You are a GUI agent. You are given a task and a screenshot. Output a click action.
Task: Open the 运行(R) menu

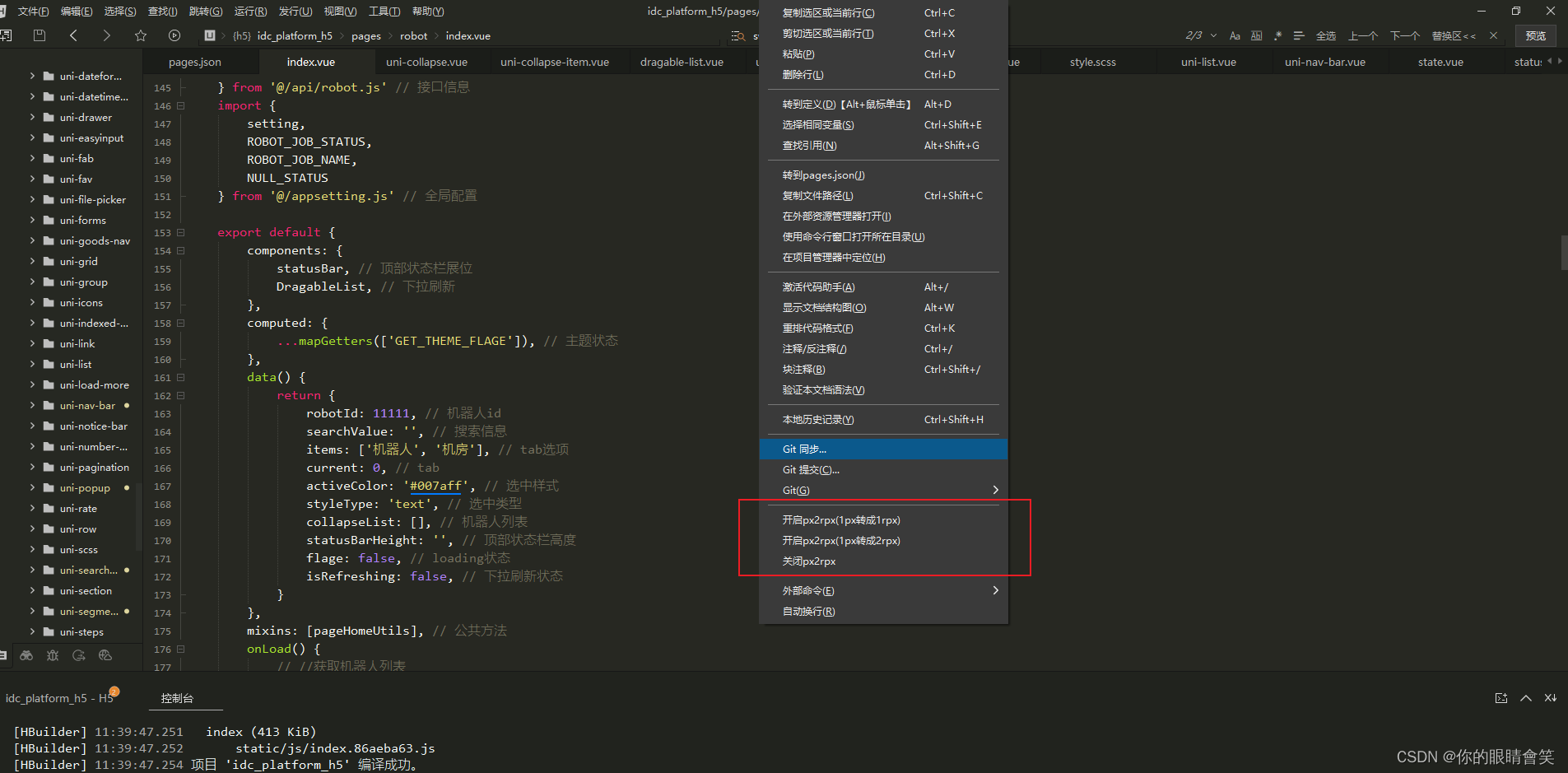250,12
